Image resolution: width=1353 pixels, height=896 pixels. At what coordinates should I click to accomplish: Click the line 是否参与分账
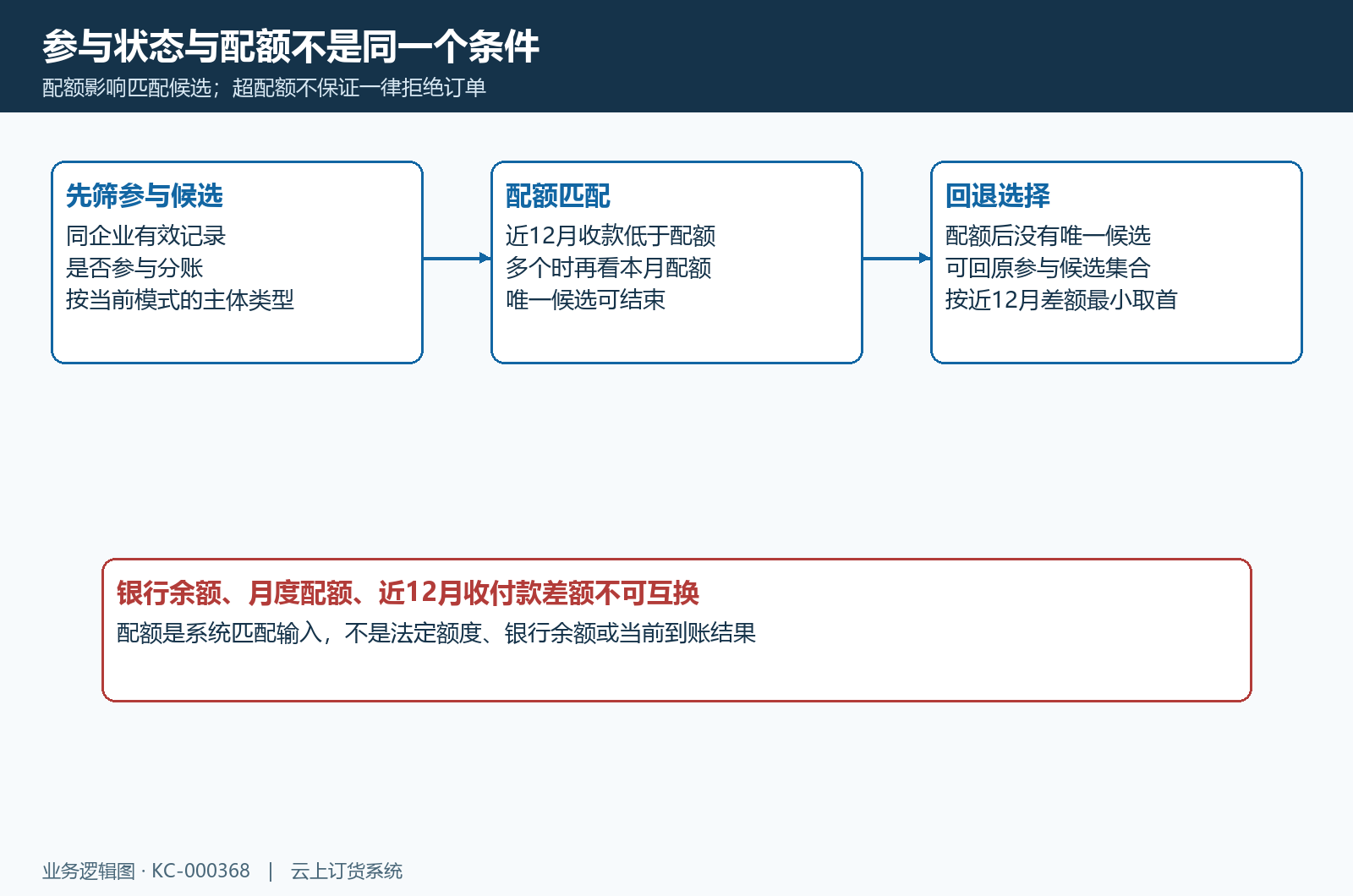click(134, 268)
